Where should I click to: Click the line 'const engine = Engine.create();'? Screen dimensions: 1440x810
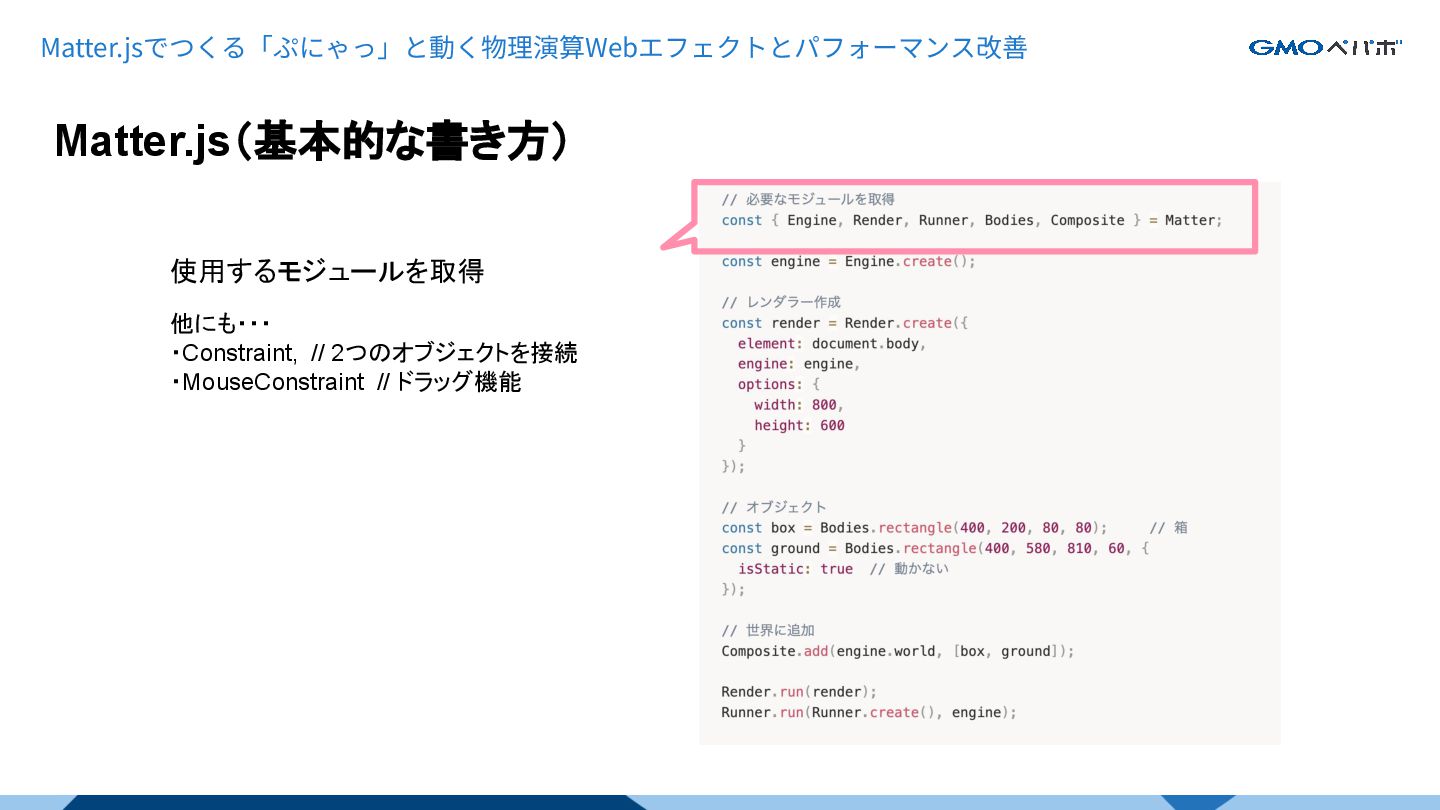(x=848, y=261)
